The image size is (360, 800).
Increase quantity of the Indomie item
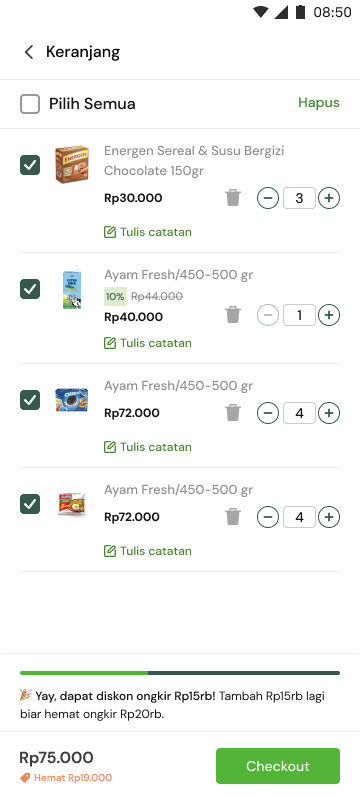pyautogui.click(x=329, y=517)
